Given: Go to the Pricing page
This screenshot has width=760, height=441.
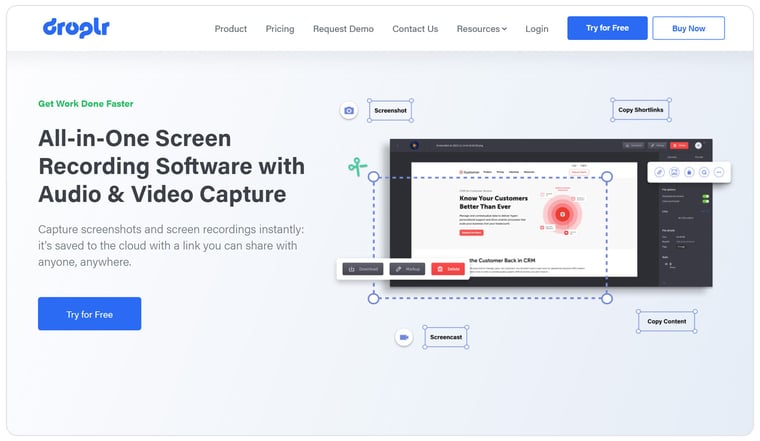Looking at the screenshot, I should click(280, 29).
